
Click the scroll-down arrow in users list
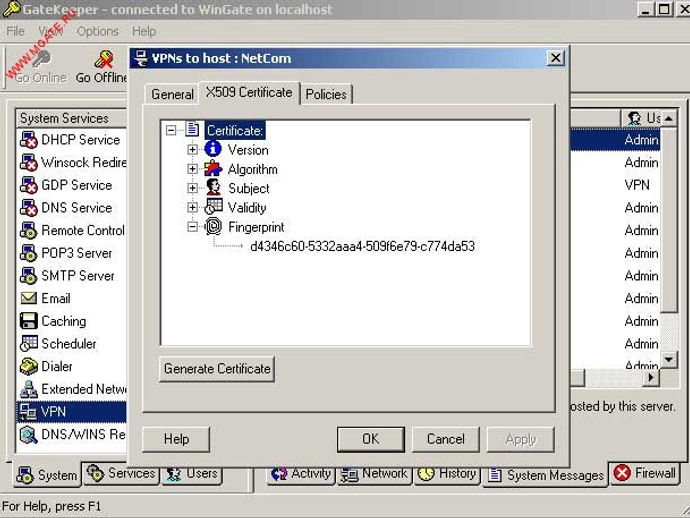coord(668,360)
